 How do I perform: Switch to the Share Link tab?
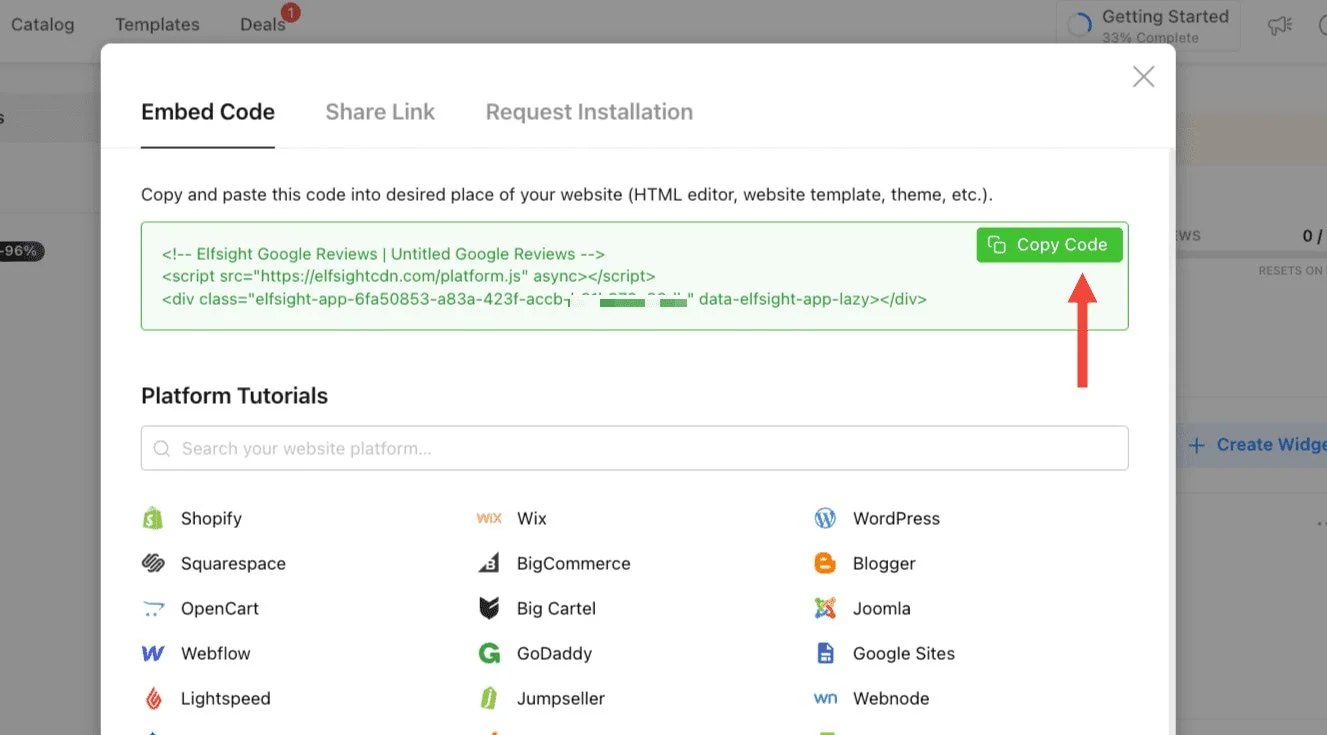coord(380,112)
